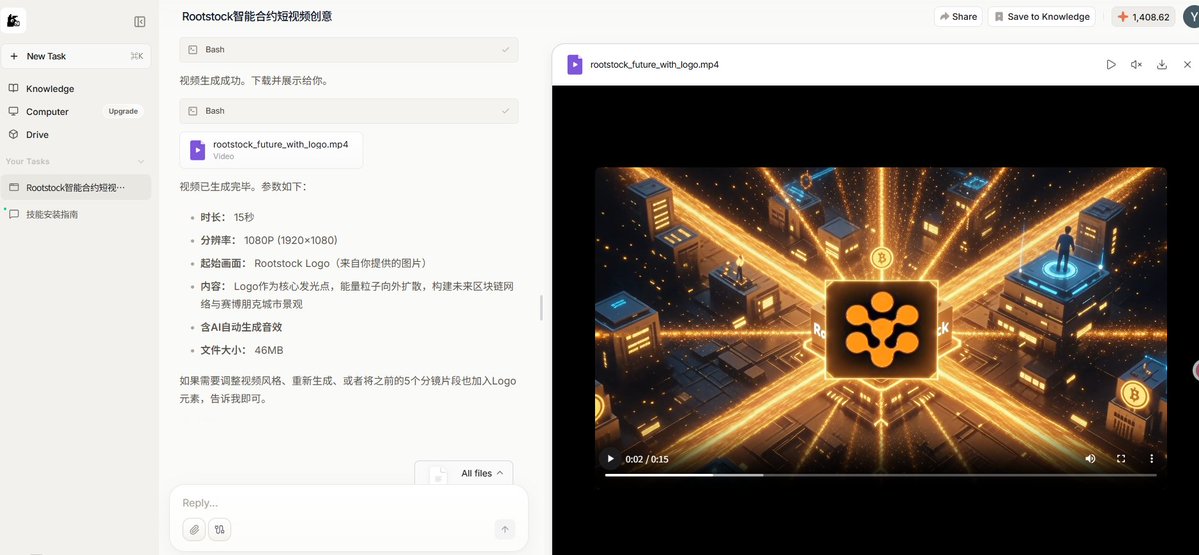Click the 0:02 / 0:15 time display
The width and height of the screenshot is (1199, 555).
(x=647, y=459)
